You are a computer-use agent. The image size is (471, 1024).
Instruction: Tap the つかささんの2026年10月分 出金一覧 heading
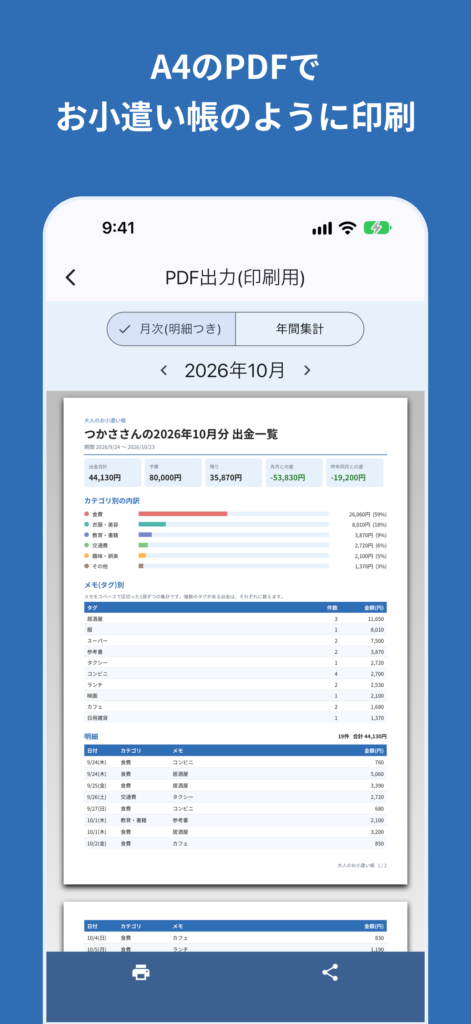[181, 435]
